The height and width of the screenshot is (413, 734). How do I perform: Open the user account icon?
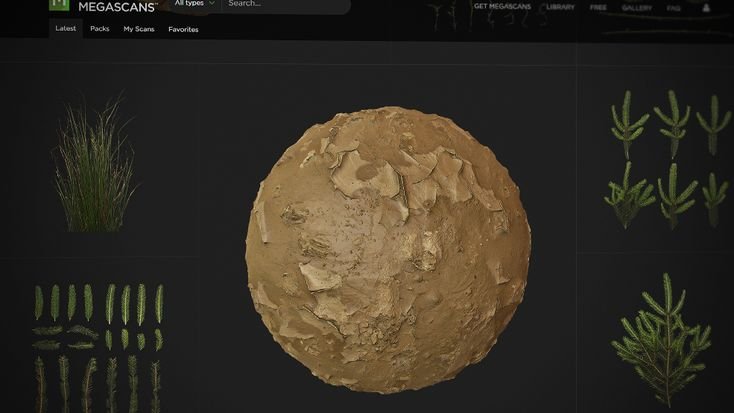click(706, 7)
